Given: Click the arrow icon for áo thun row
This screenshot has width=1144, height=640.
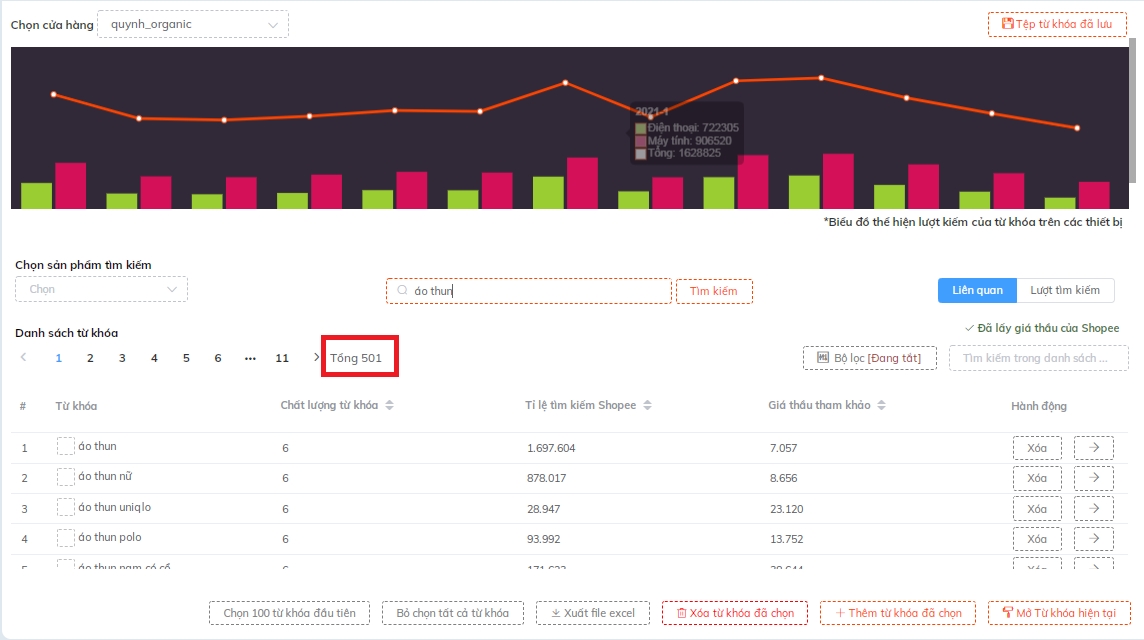Looking at the screenshot, I should [1093, 448].
